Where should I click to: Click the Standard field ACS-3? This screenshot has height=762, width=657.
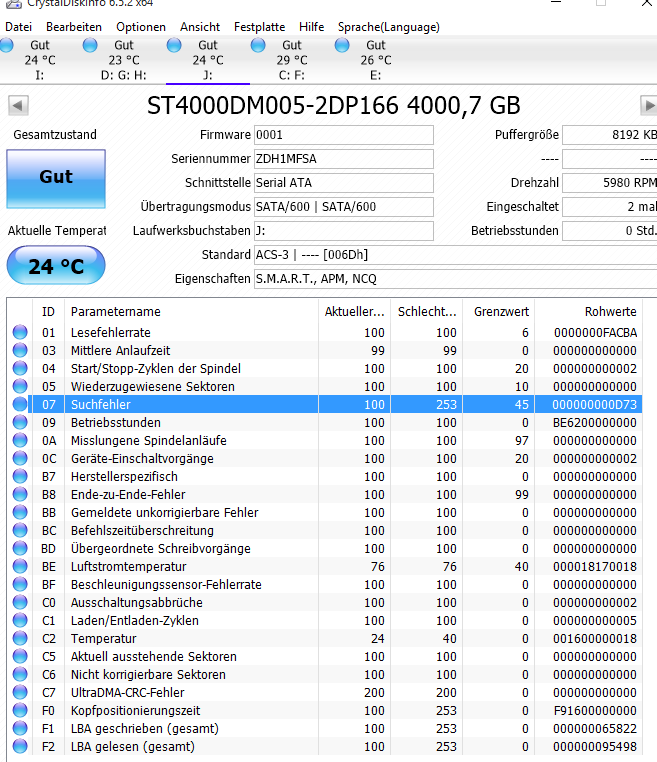[x=455, y=255]
